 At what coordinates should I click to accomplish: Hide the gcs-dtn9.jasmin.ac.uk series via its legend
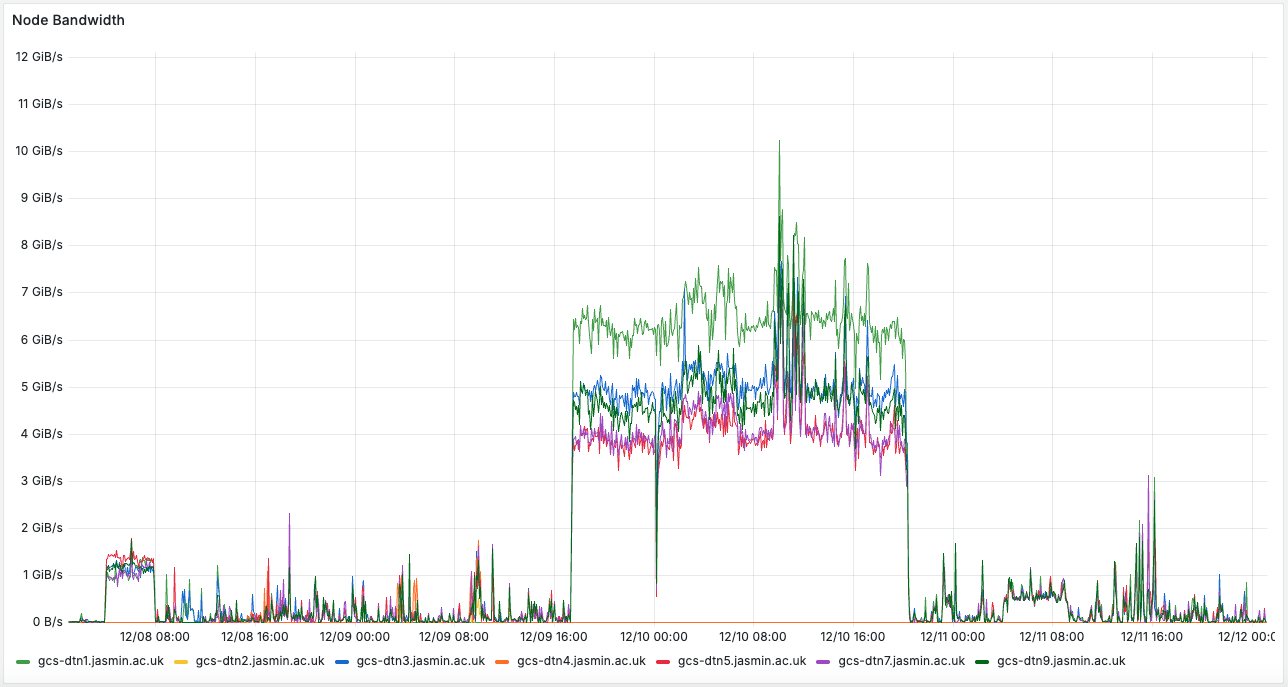1060,661
